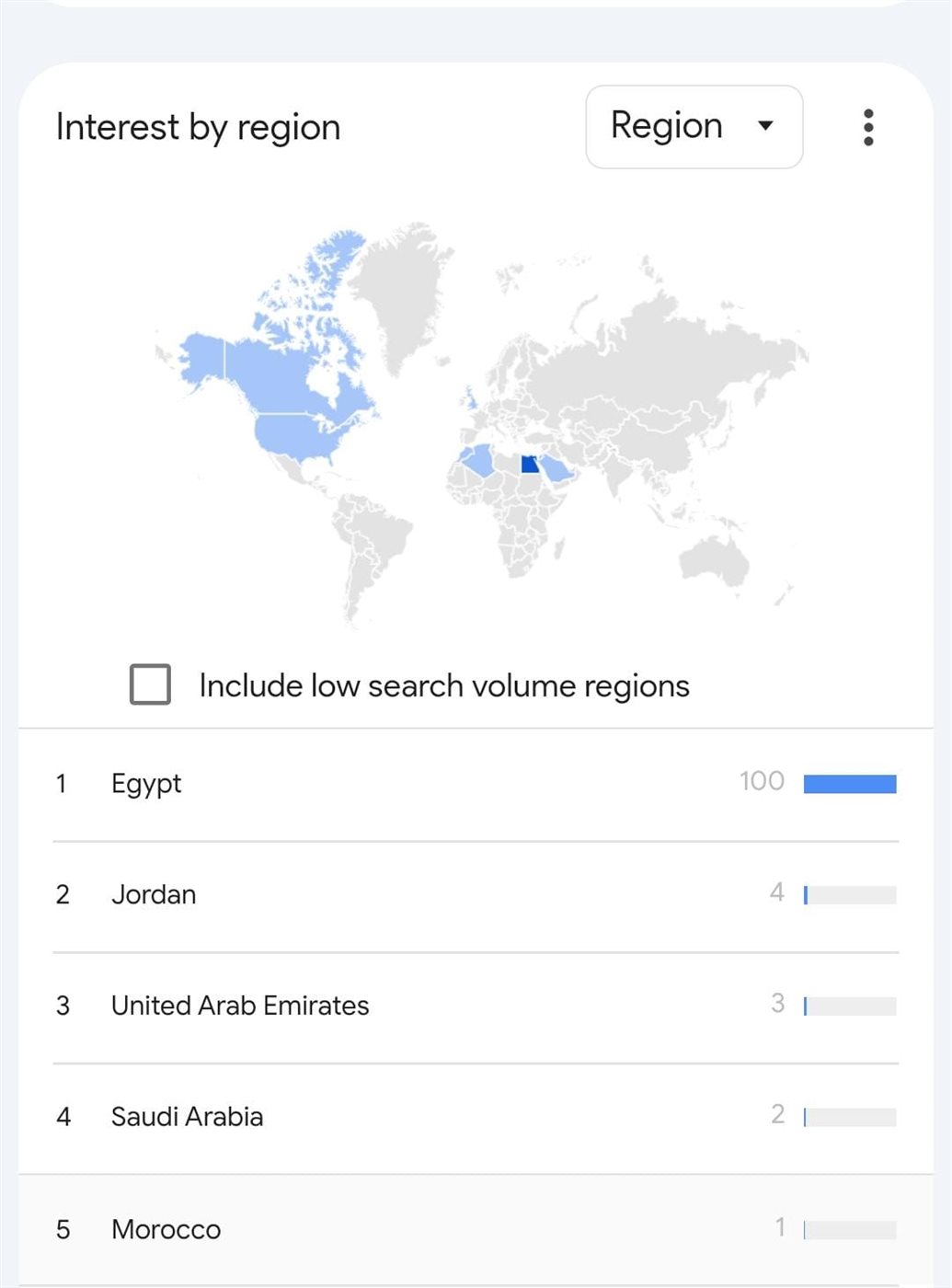Open the United Arab Emirates row
Image resolution: width=952 pixels, height=1288 pixels.
(x=476, y=1006)
